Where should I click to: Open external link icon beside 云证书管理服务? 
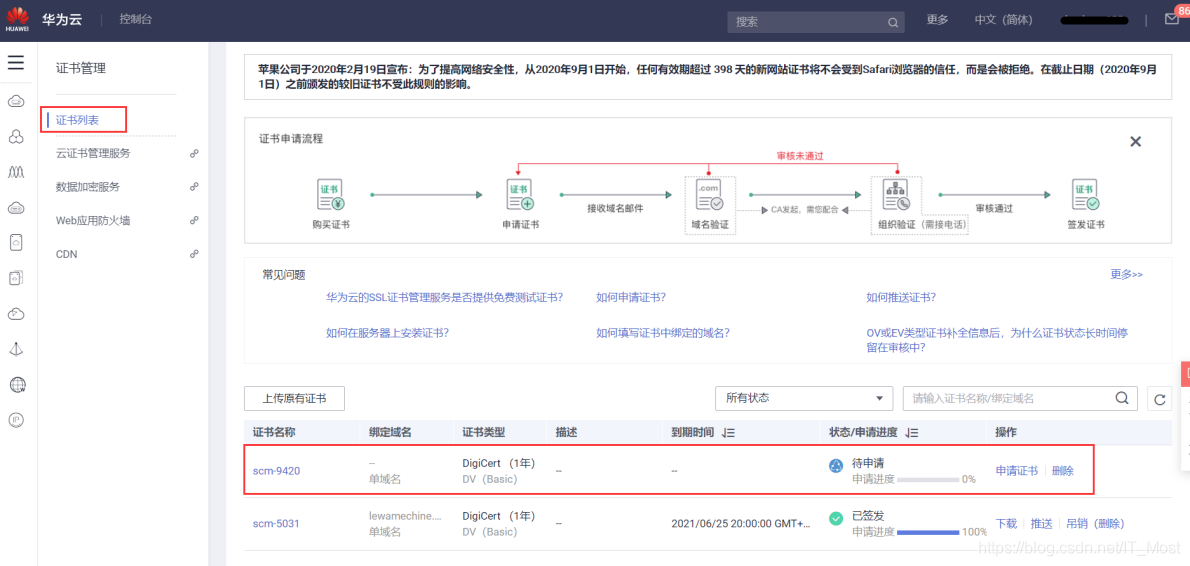tap(194, 153)
